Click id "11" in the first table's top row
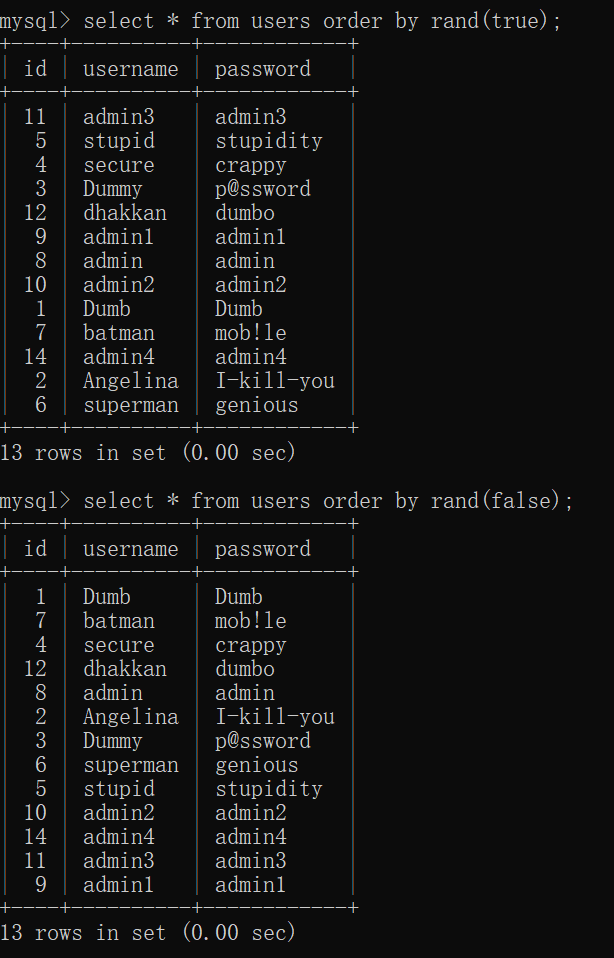The width and height of the screenshot is (614, 958). [x=35, y=117]
